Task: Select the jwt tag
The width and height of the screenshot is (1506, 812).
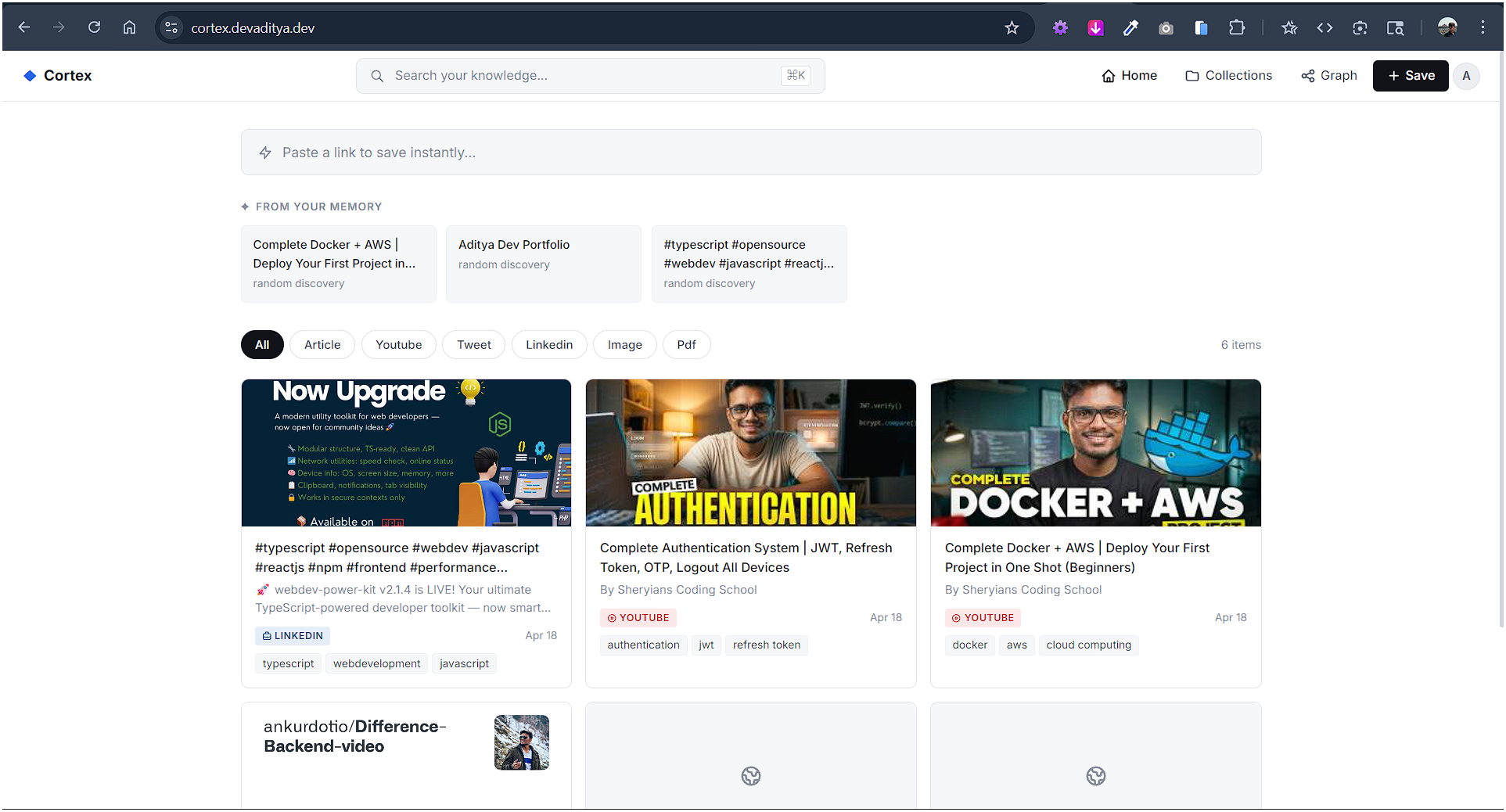Action: click(x=706, y=645)
